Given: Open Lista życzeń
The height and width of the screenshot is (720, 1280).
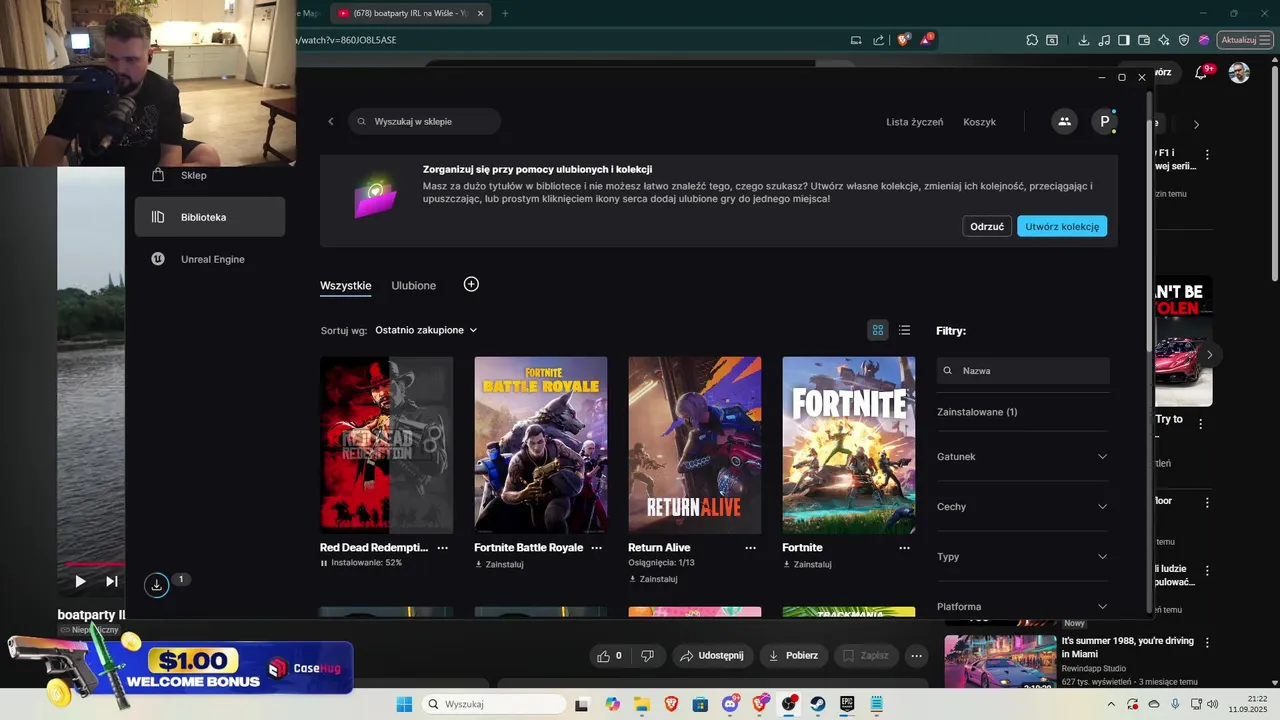Looking at the screenshot, I should pyautogui.click(x=914, y=122).
